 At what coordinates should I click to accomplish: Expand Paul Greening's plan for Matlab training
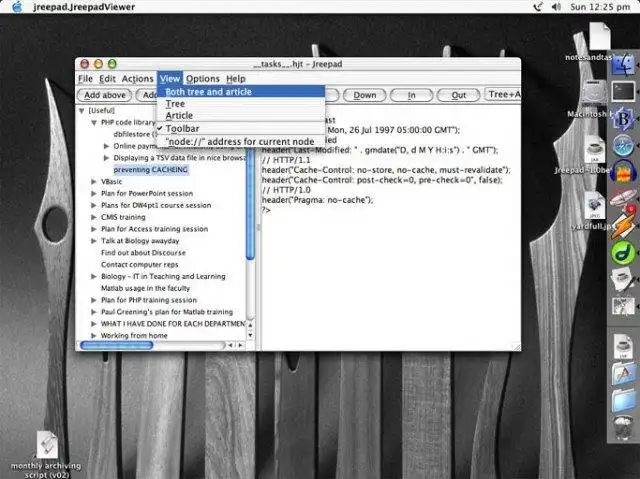click(x=93, y=312)
